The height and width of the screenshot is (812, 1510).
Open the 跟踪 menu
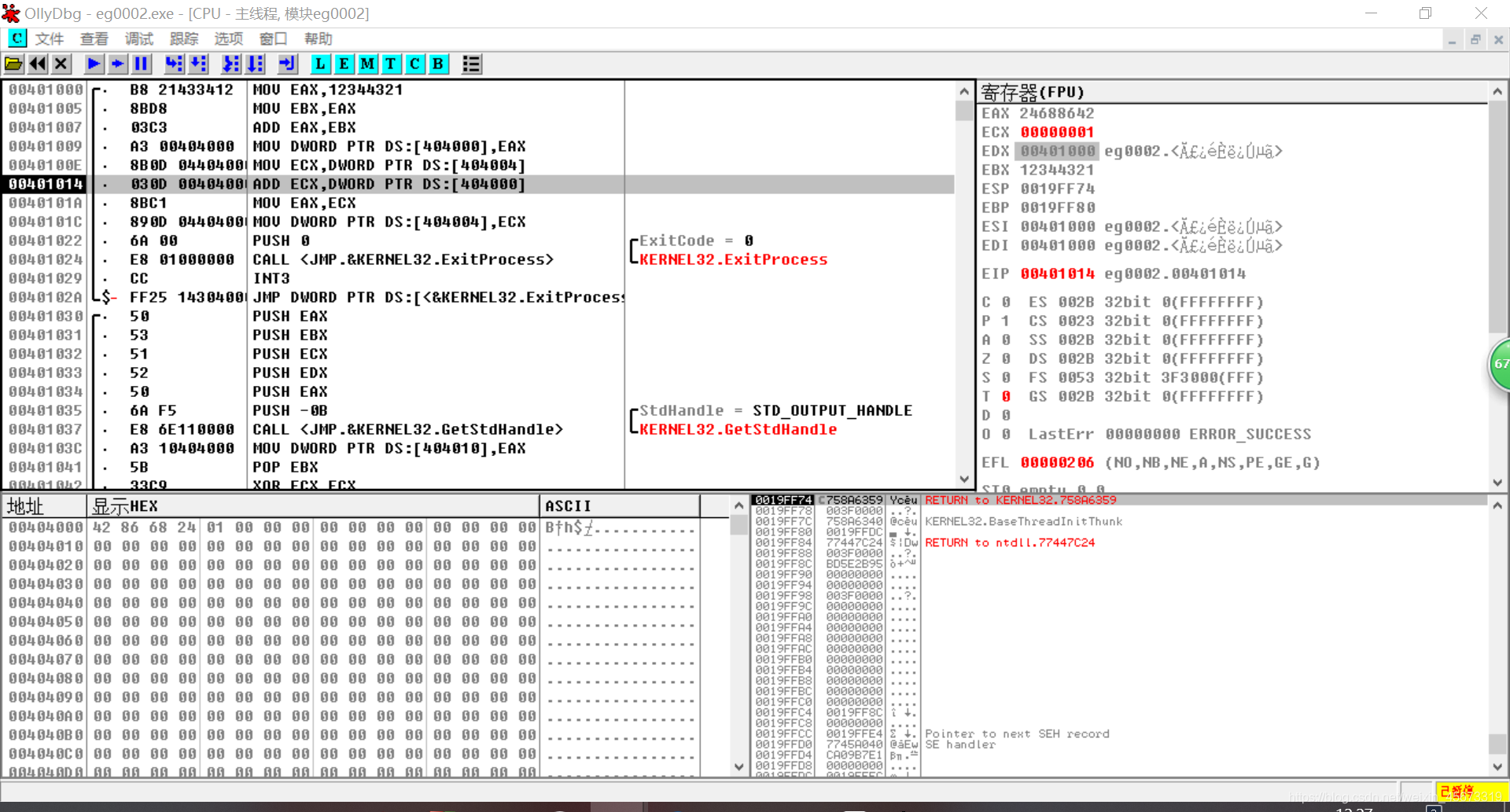184,39
